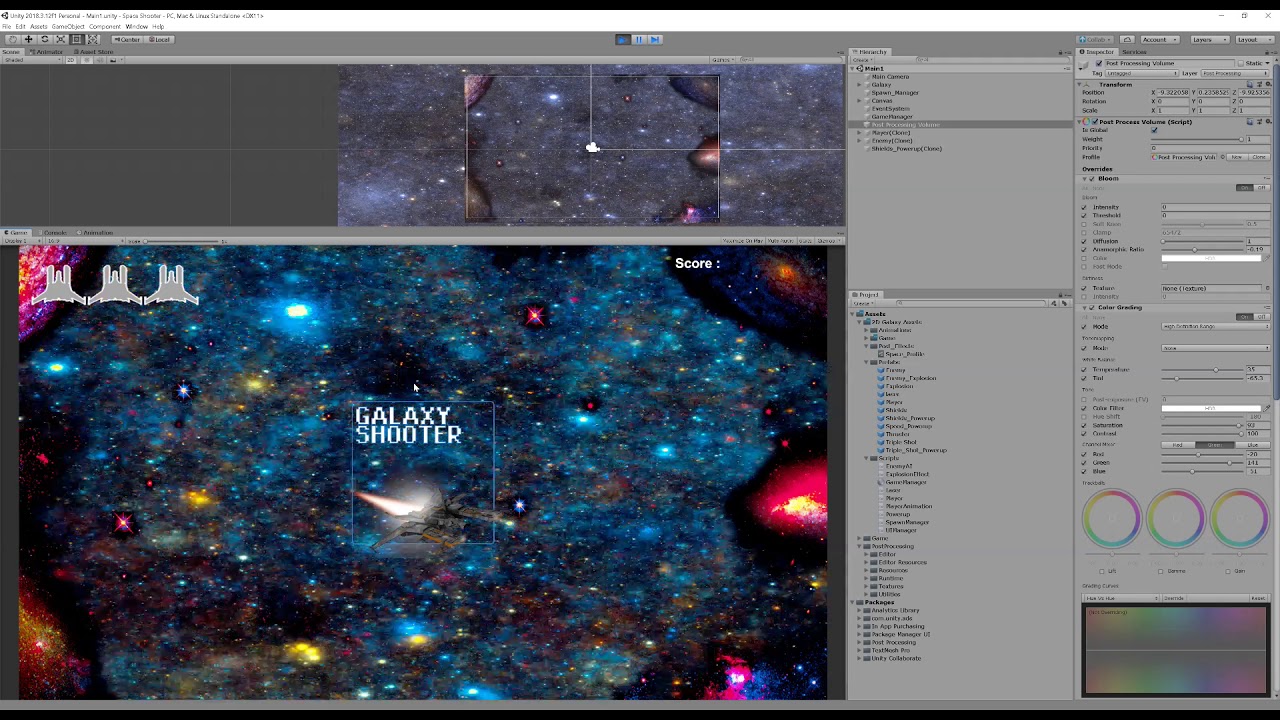This screenshot has height=720, width=1280.
Task: Click the Play button
Action: click(x=622, y=40)
